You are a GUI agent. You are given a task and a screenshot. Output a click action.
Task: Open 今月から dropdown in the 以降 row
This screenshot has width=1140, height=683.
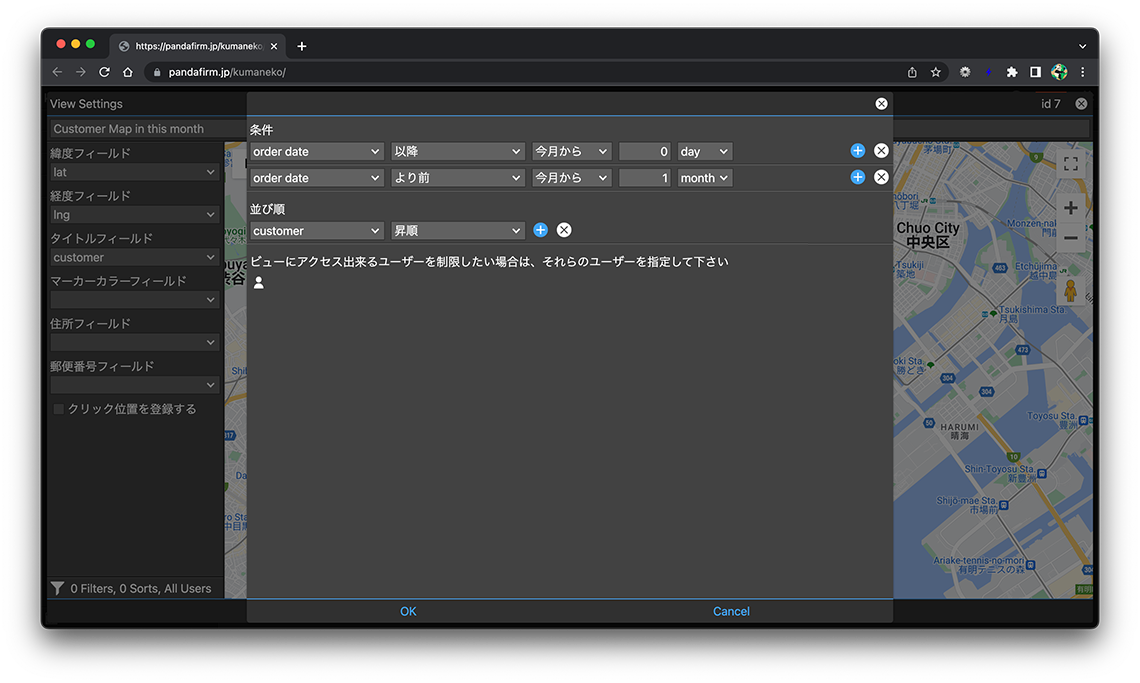[571, 151]
